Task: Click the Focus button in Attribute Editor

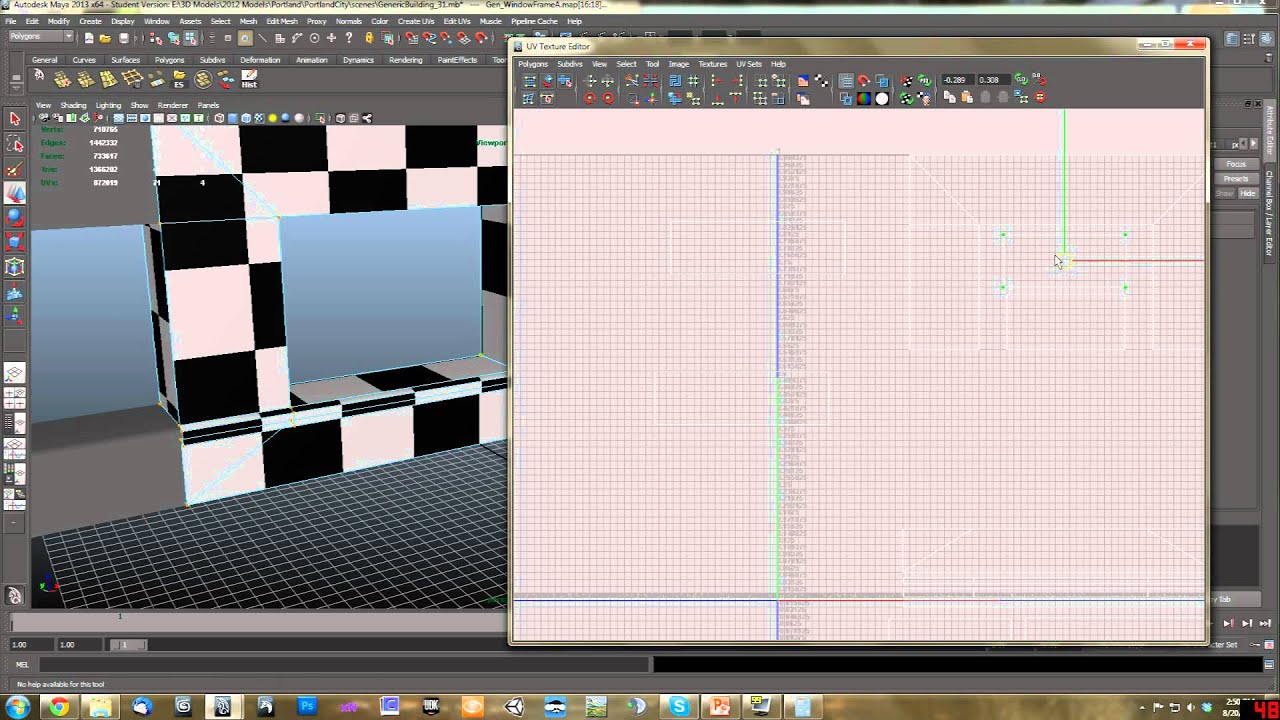Action: pos(1237,164)
